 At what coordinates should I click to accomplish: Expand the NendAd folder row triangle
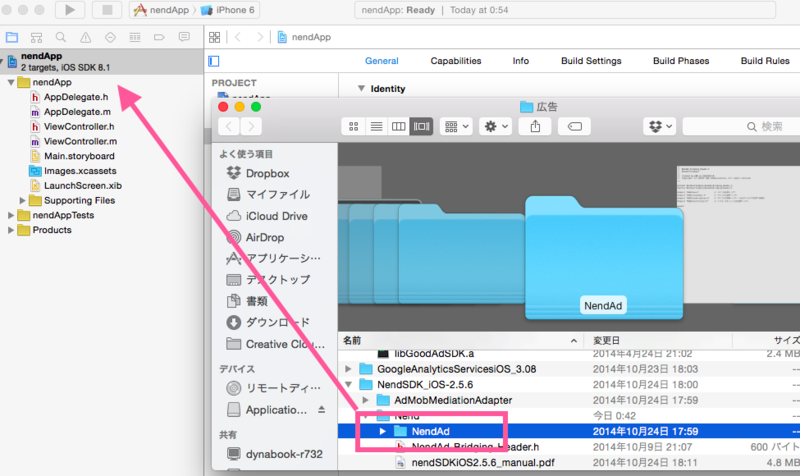tap(383, 432)
